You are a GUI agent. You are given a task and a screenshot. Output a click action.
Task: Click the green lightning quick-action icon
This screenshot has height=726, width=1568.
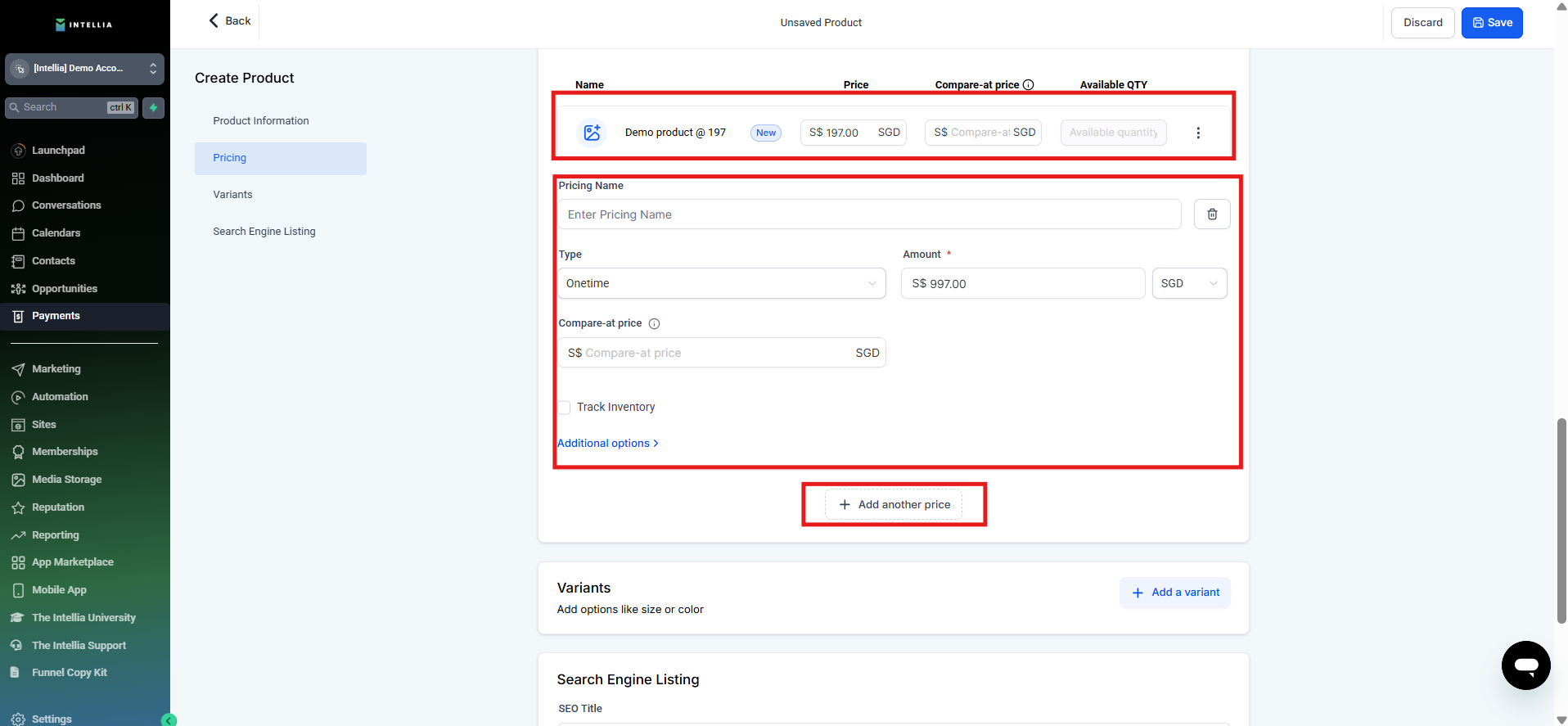pyautogui.click(x=153, y=108)
